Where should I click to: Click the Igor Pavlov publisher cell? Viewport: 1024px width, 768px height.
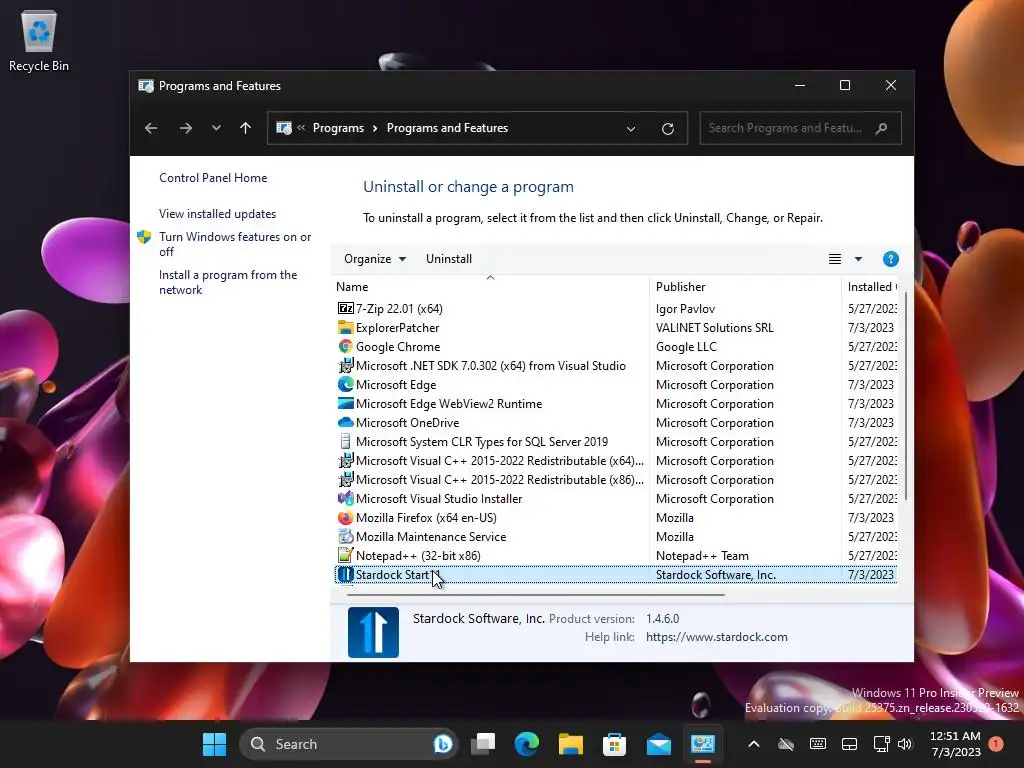[x=685, y=308]
